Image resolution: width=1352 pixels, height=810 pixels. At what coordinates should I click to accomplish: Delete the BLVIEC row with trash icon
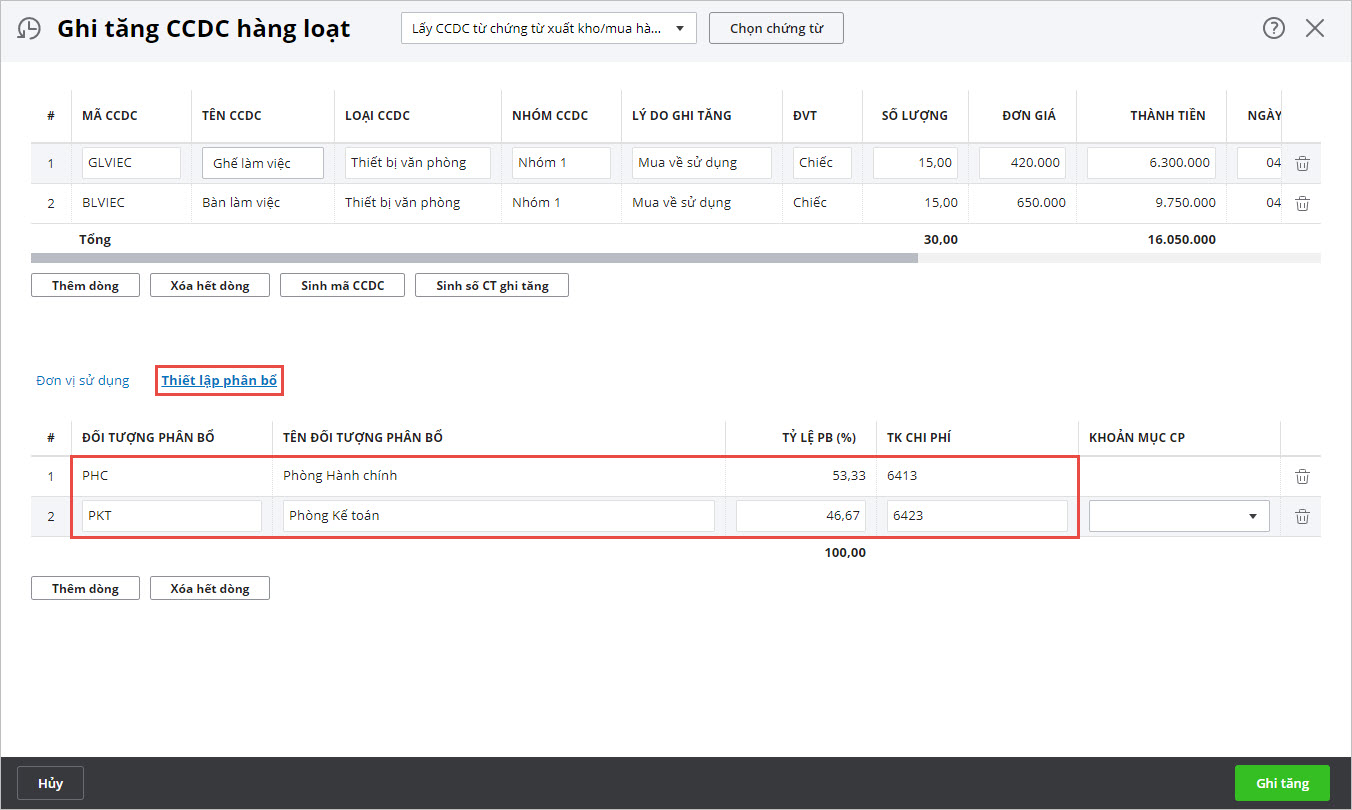(1302, 203)
